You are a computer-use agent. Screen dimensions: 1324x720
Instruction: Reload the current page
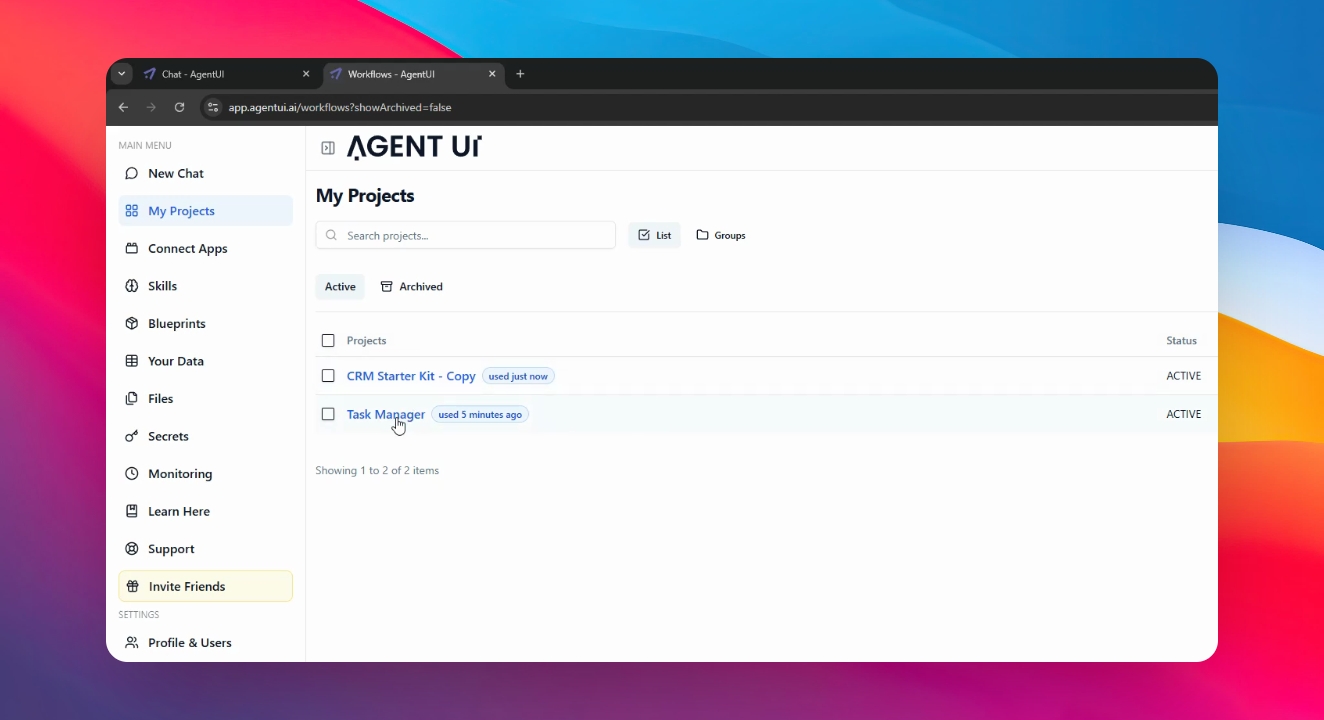[179, 107]
